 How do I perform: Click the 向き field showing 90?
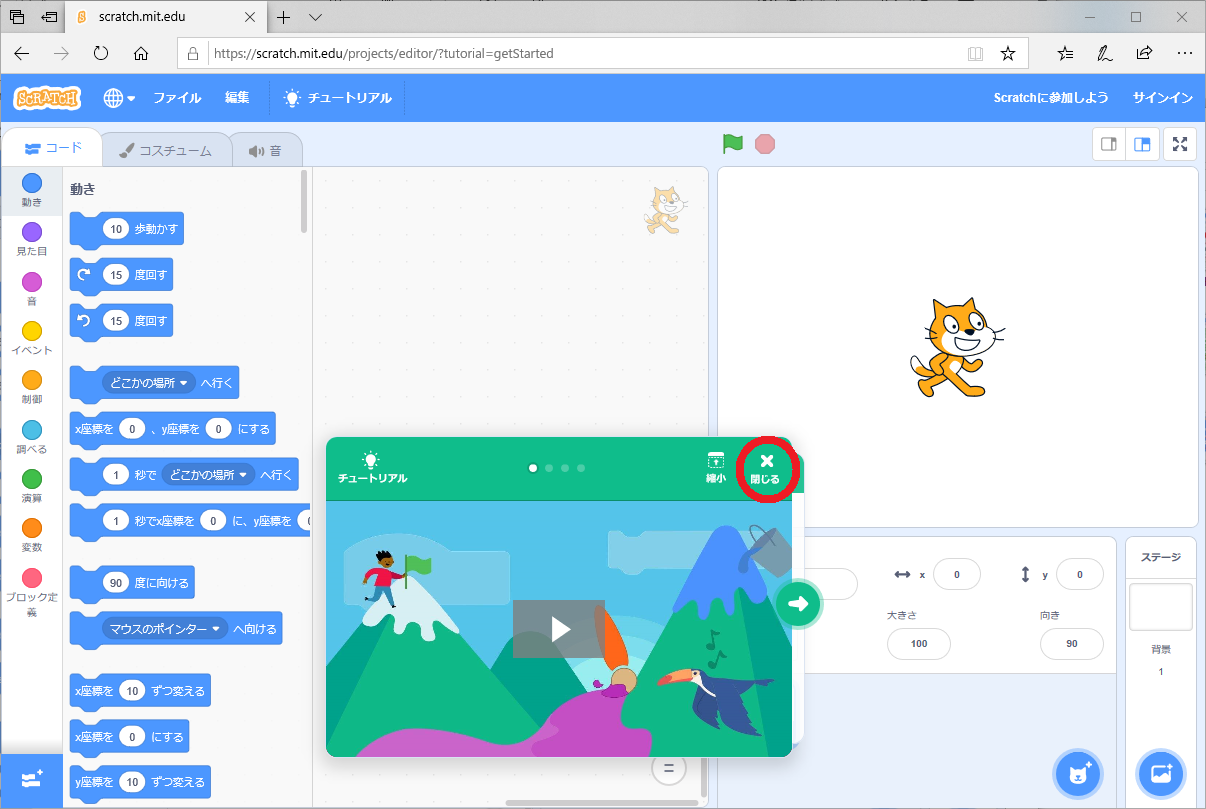[1072, 643]
